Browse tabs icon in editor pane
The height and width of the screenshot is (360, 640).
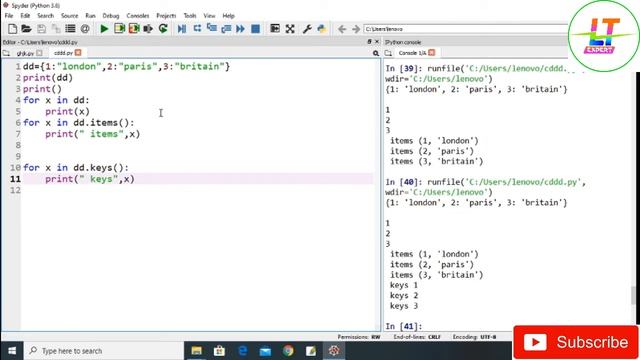pyautogui.click(x=6, y=53)
